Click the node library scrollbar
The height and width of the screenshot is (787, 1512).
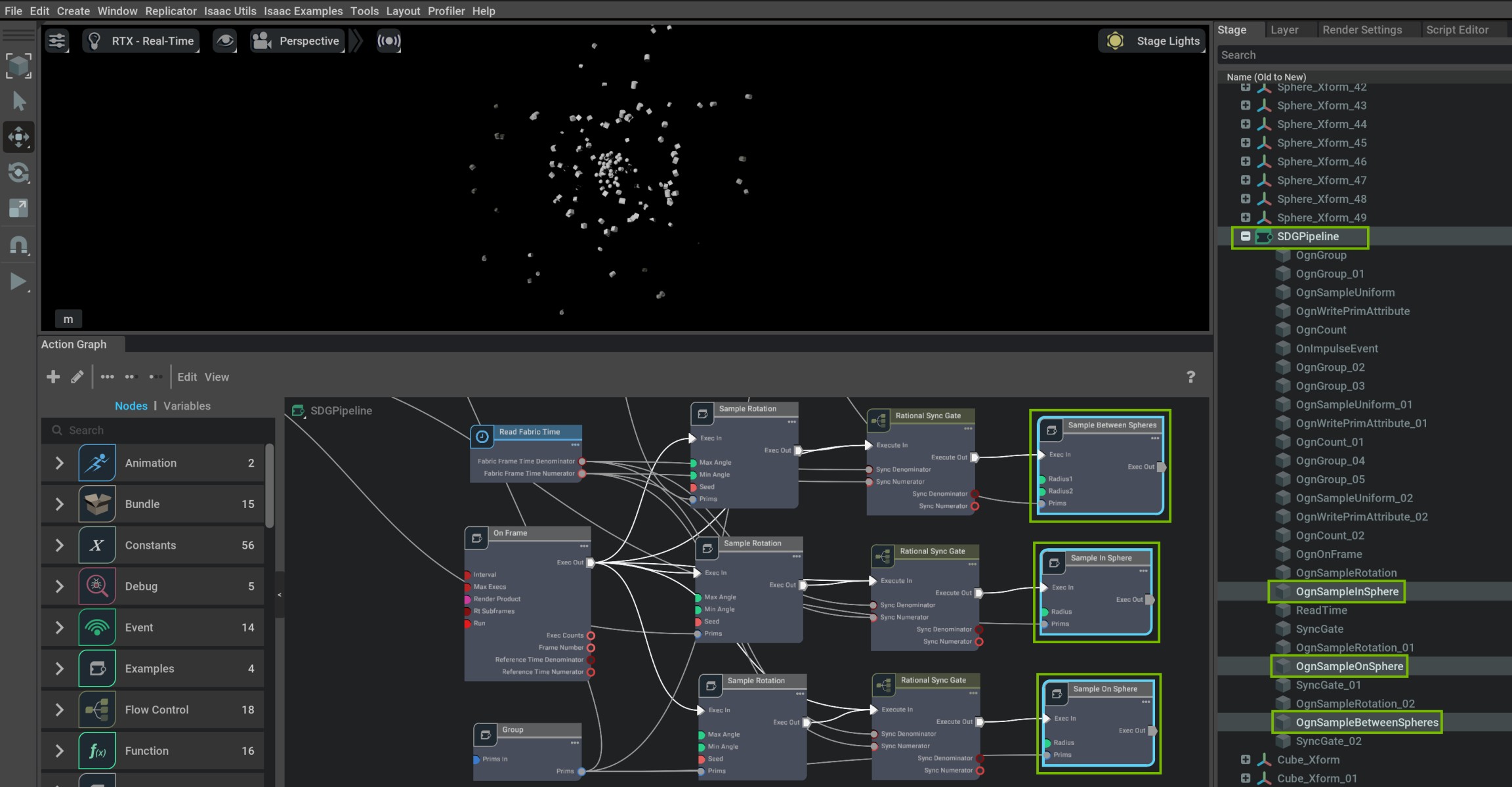pos(269,486)
